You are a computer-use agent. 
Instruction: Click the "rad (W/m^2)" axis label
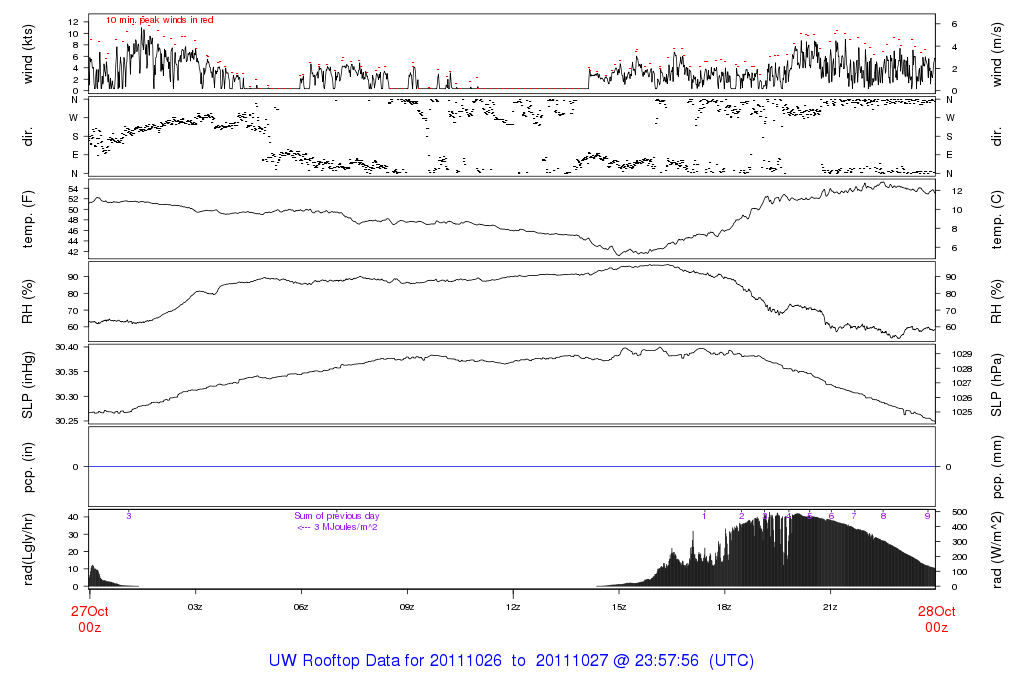pyautogui.click(x=997, y=548)
